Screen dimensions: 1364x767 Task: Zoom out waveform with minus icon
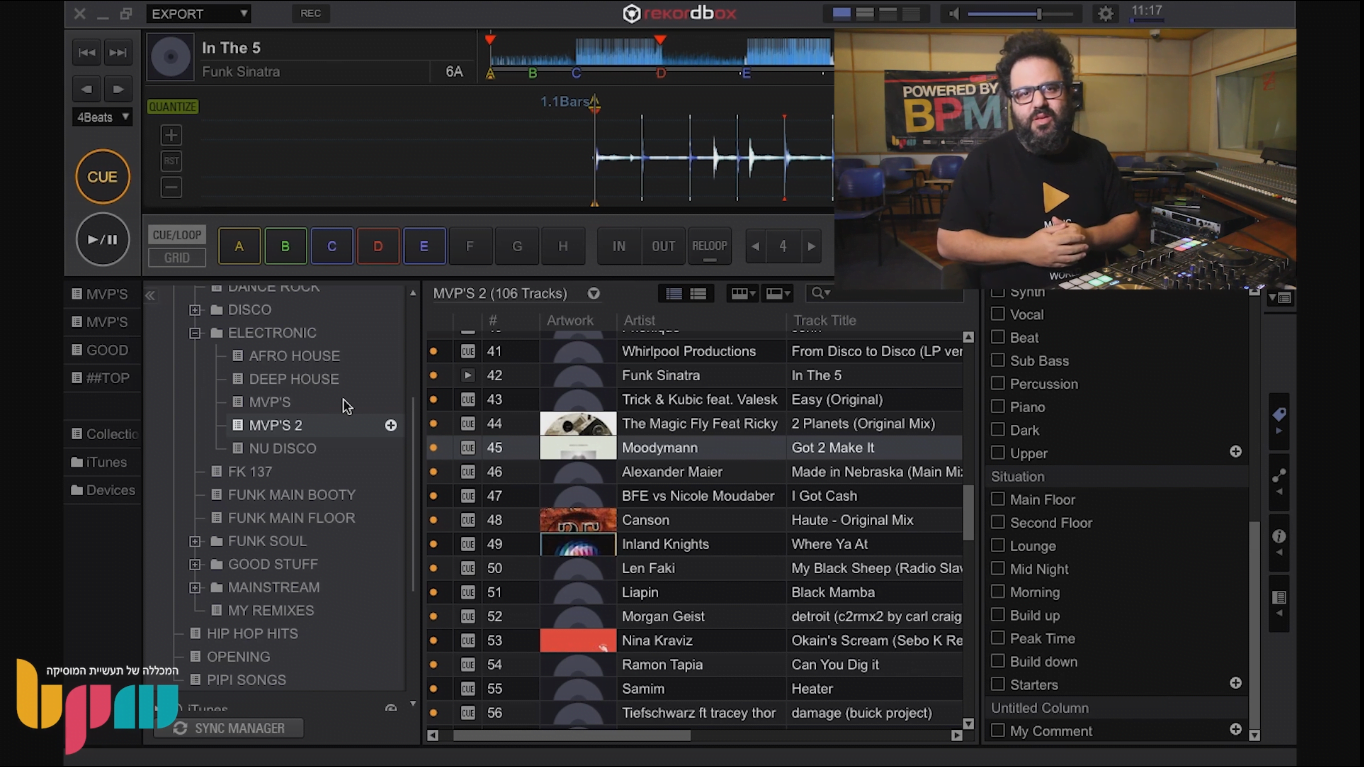(171, 187)
